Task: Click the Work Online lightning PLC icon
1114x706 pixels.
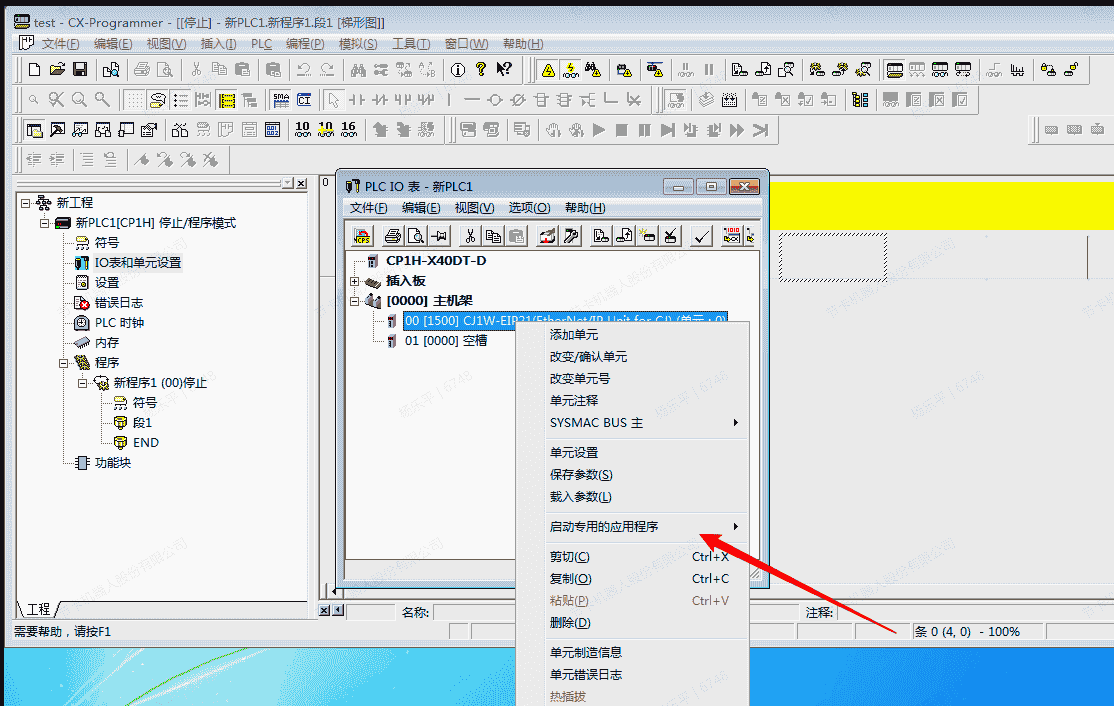Action: [x=571, y=69]
